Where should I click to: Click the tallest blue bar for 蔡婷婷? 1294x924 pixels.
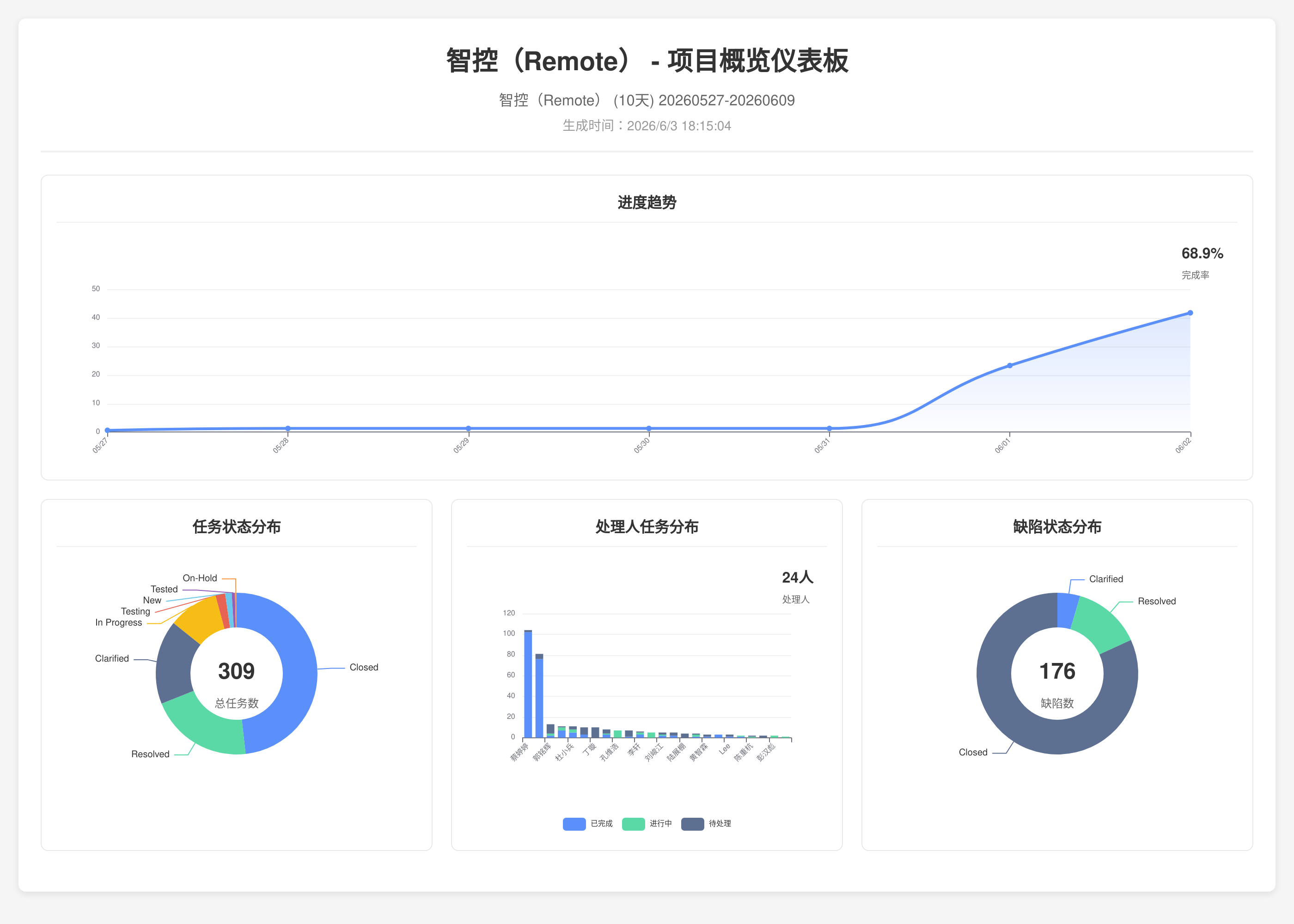tap(528, 685)
